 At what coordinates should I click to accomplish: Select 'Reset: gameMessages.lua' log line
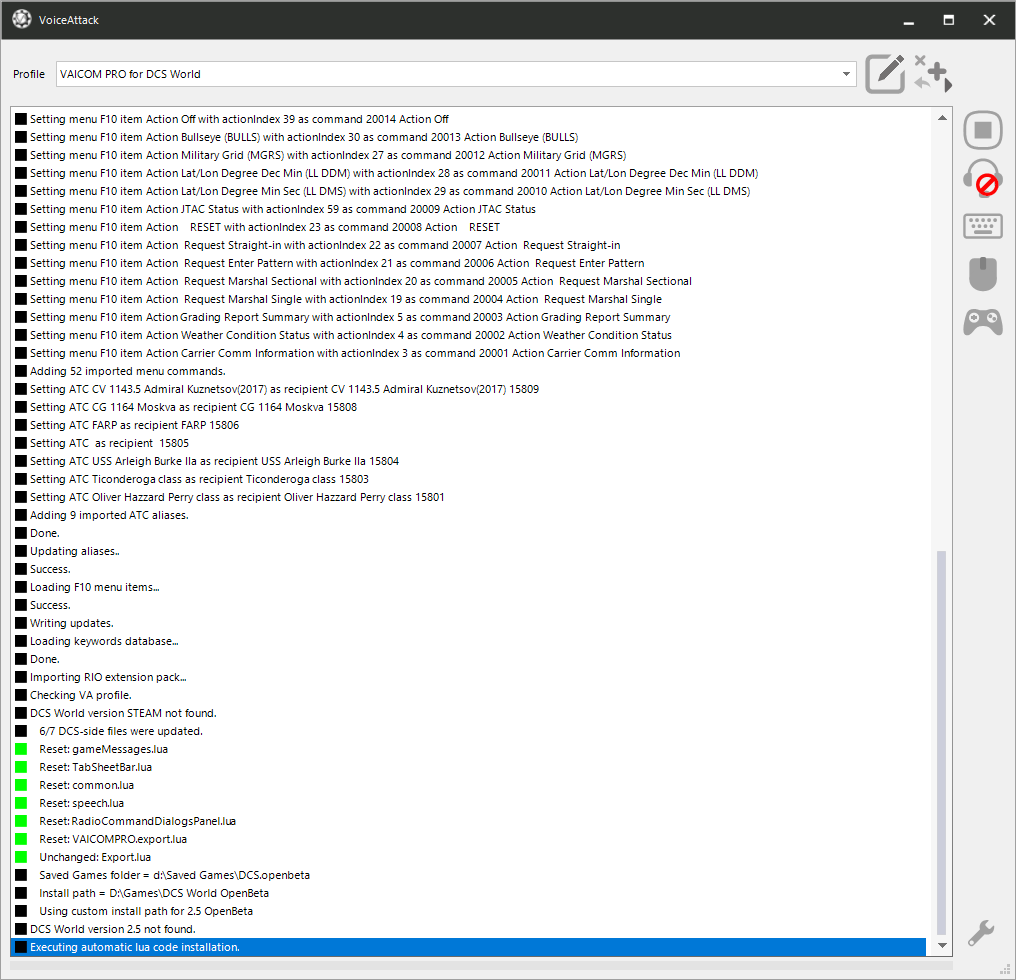click(468, 749)
